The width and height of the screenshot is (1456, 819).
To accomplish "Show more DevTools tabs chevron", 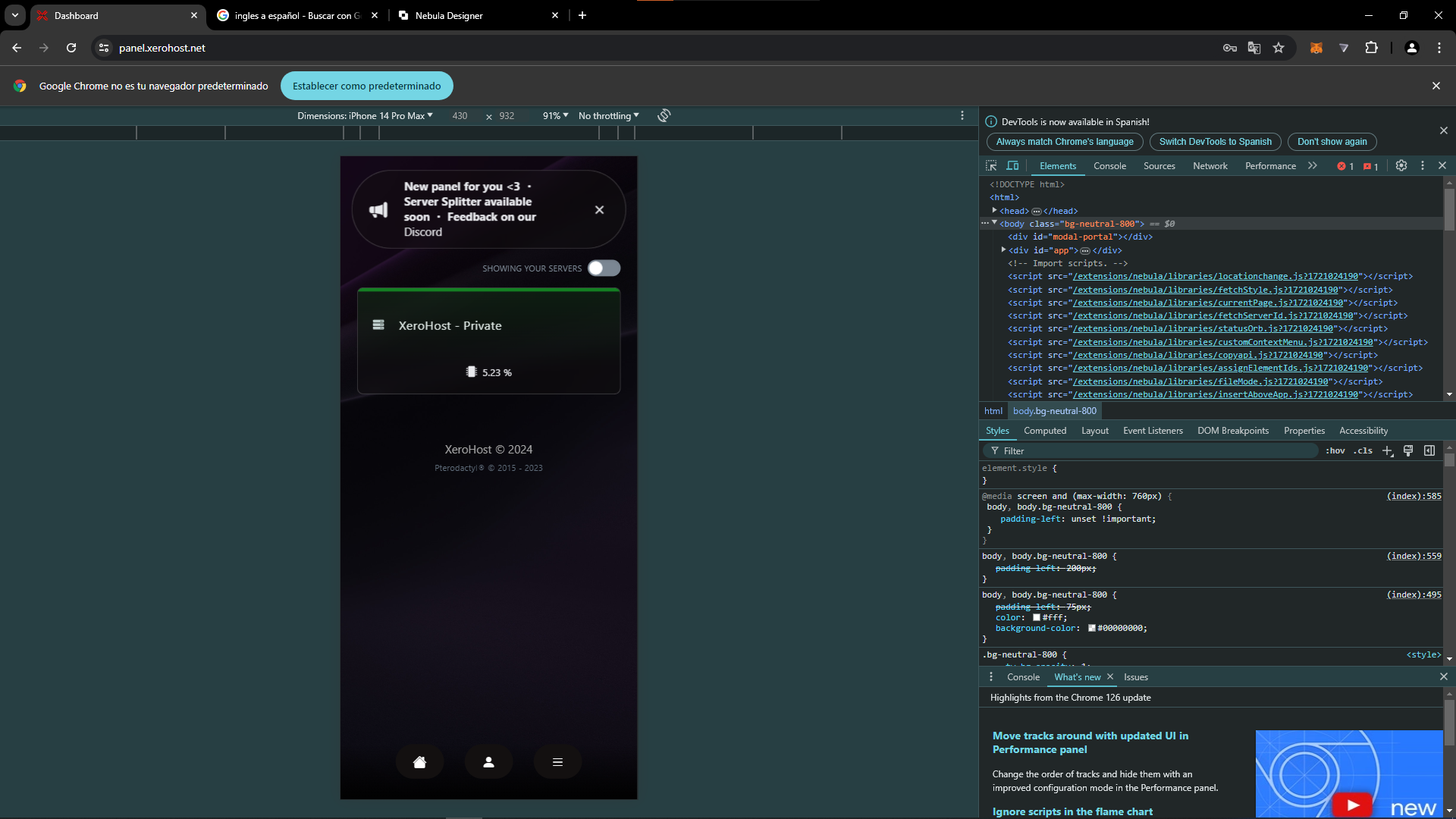I will pyautogui.click(x=1313, y=165).
